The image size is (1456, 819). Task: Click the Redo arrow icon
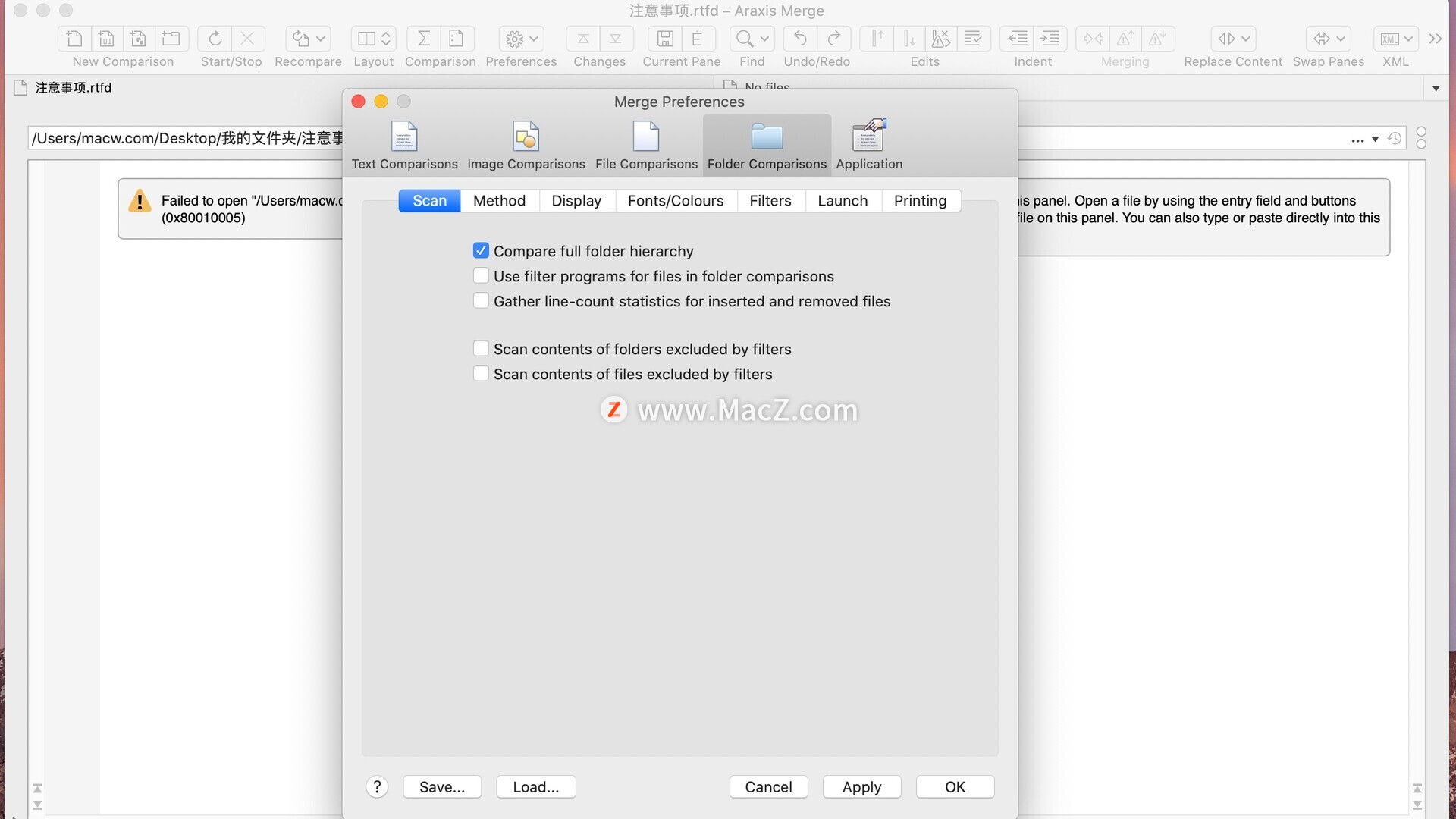(833, 39)
